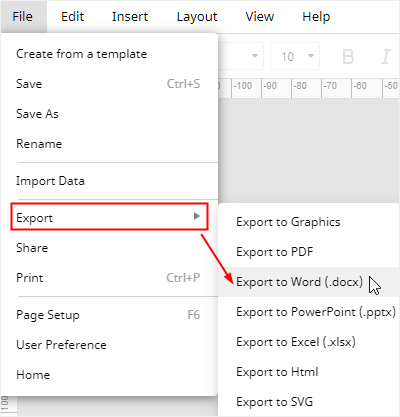
Task: Open the Help menu
Action: (316, 17)
